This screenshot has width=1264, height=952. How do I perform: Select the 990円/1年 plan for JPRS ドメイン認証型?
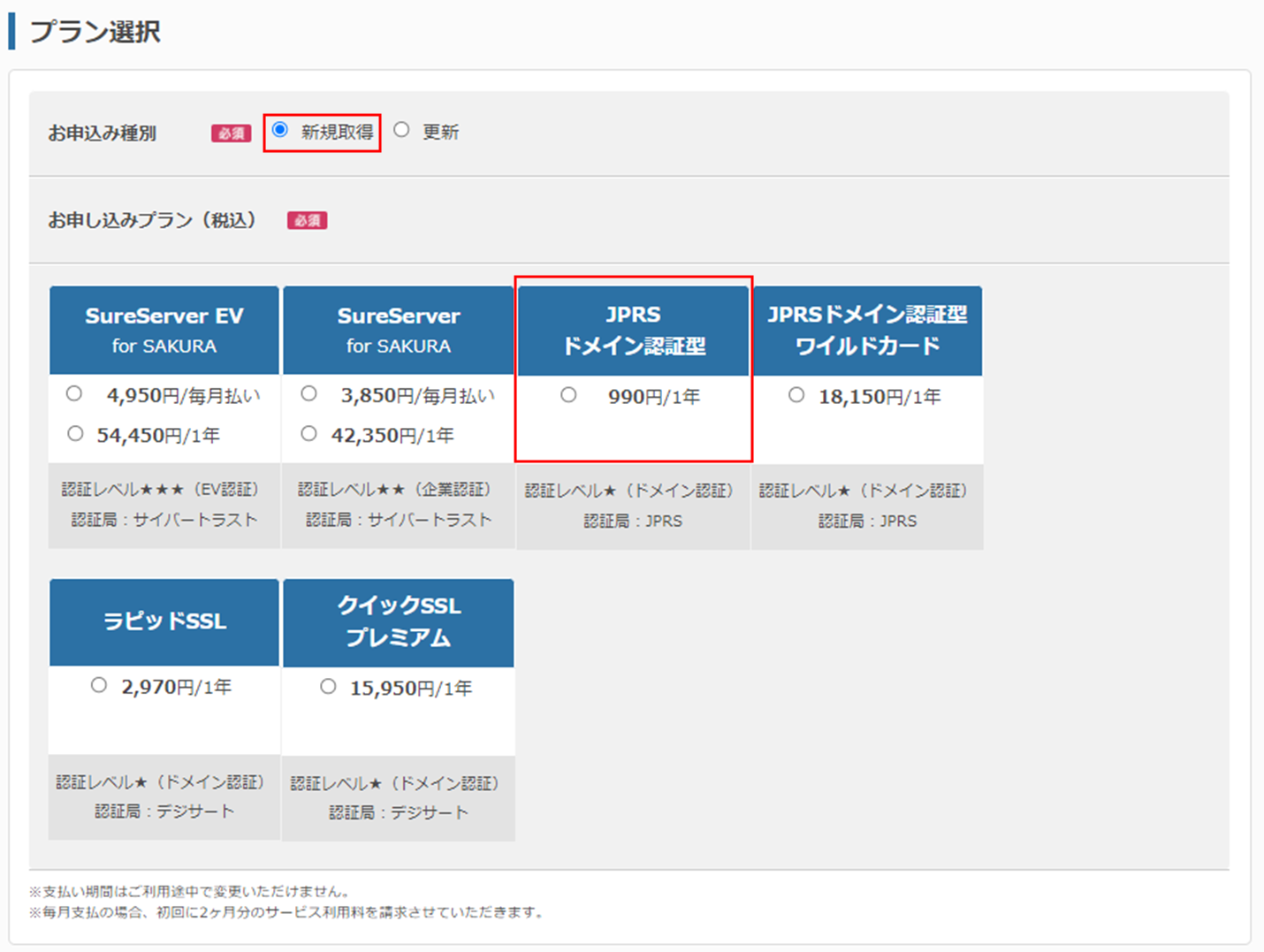point(569,396)
